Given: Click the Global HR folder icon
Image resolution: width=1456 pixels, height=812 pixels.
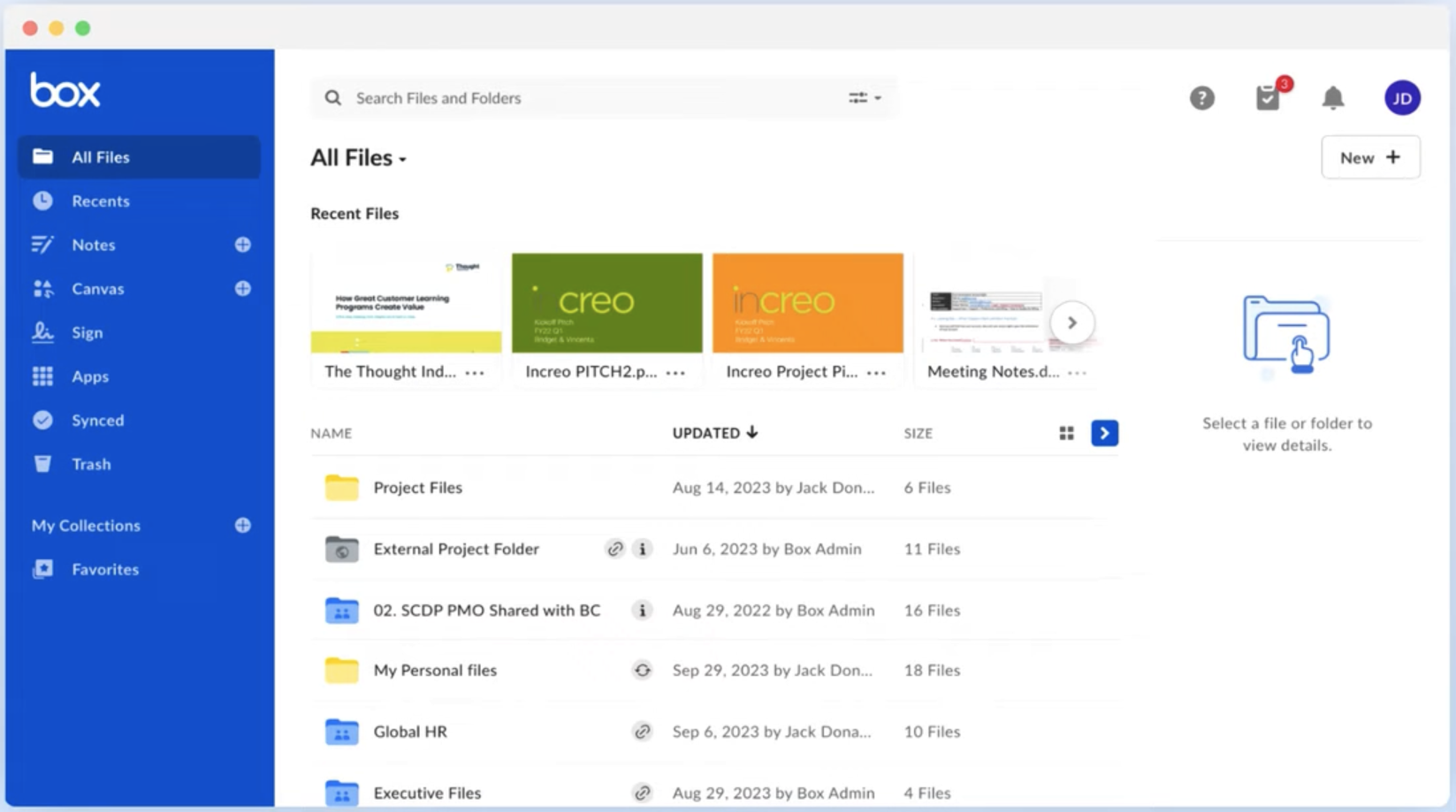Looking at the screenshot, I should point(341,732).
